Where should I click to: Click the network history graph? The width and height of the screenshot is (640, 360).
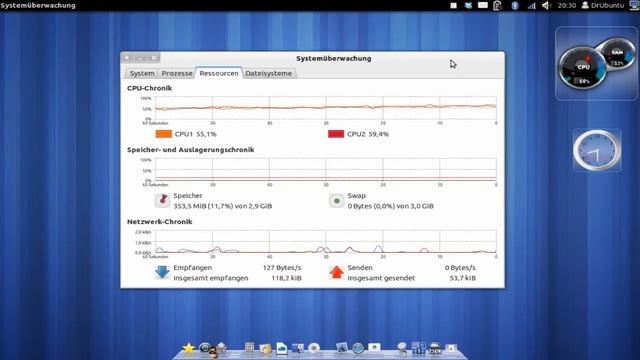click(x=326, y=242)
